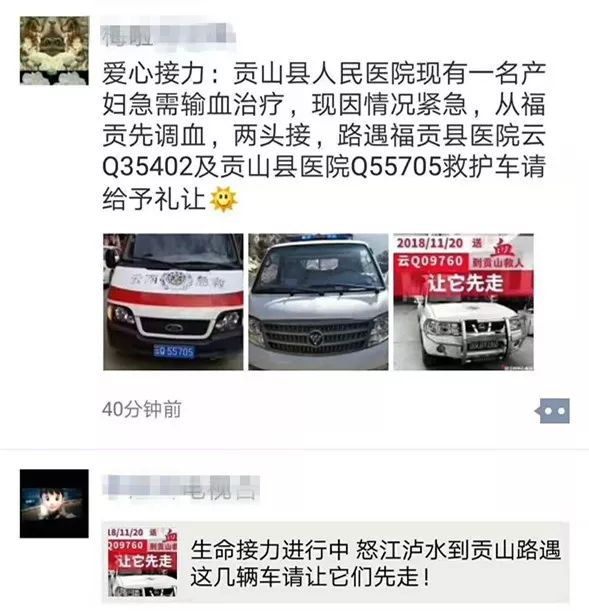Select plate number Q35402 in post text

pos(148,167)
